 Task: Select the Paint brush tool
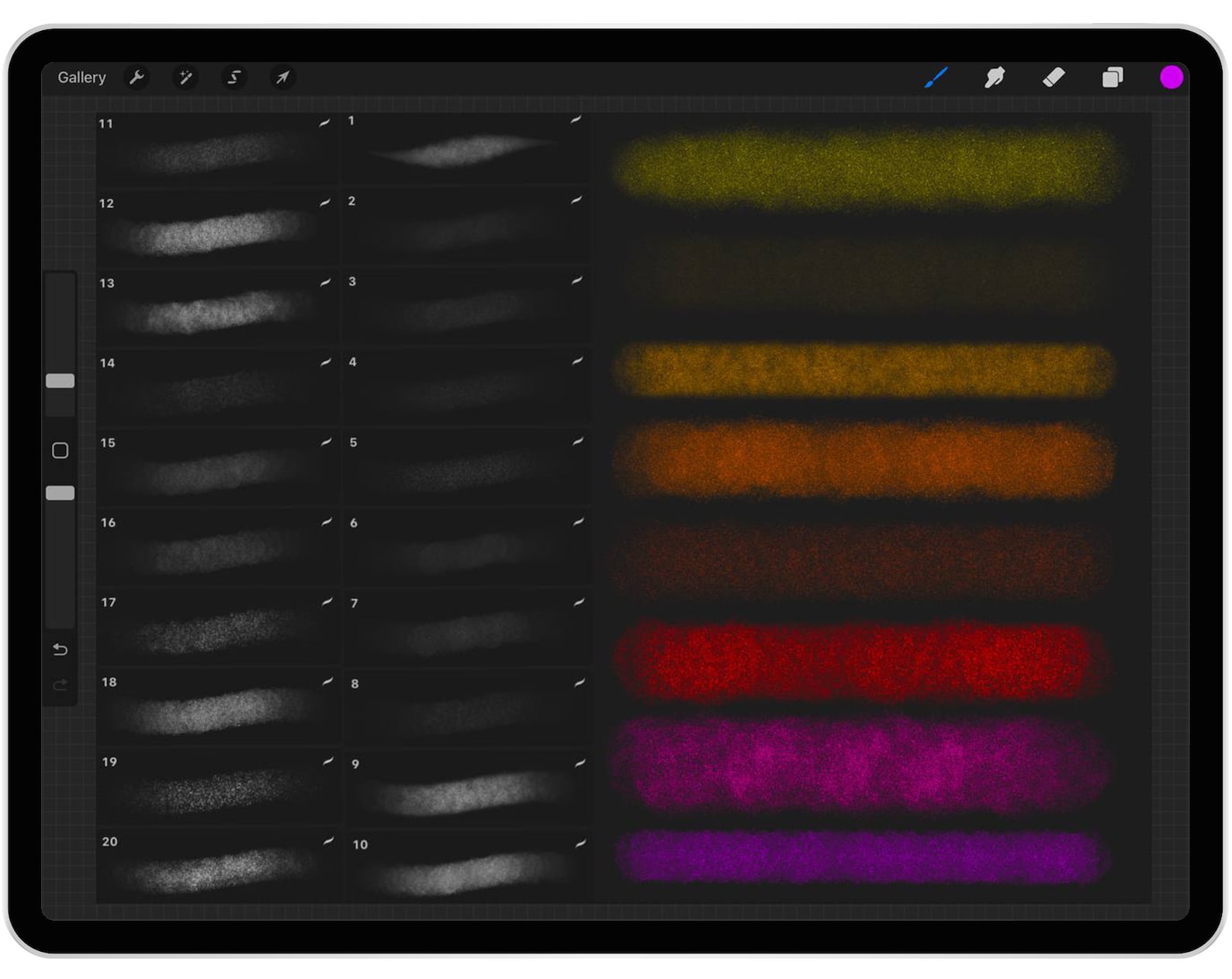(936, 78)
